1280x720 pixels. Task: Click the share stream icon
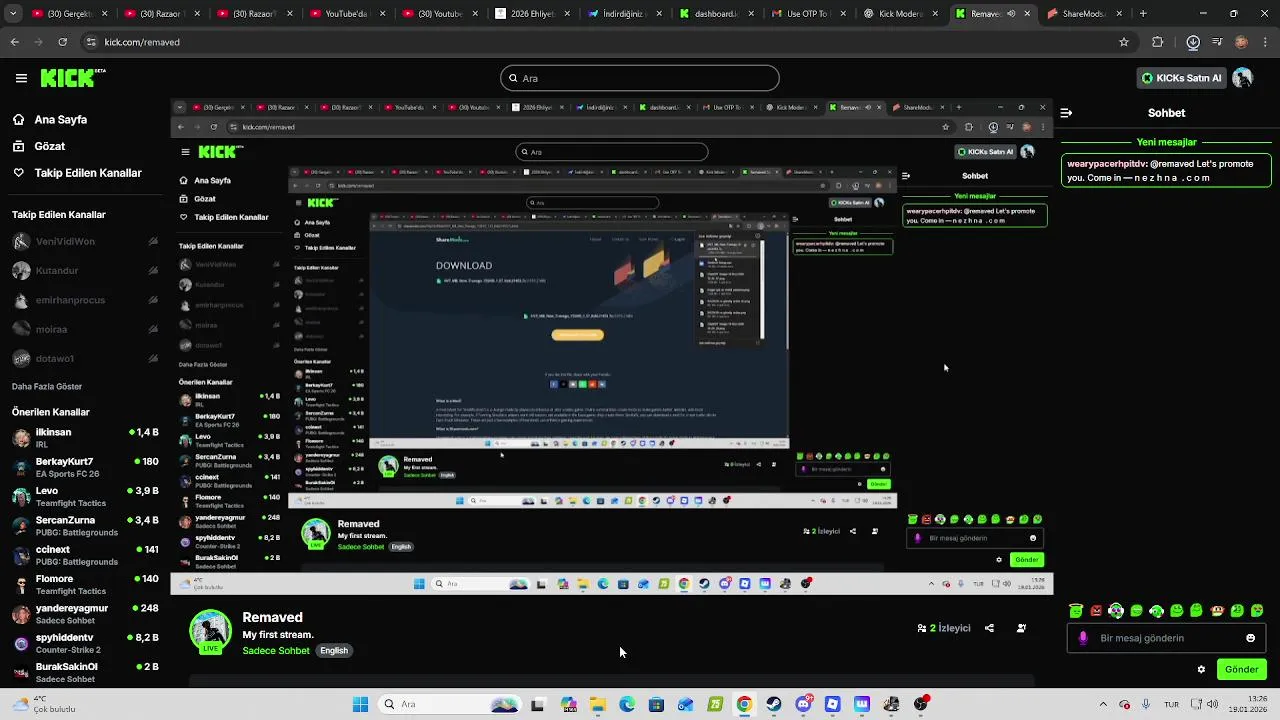[x=989, y=628]
